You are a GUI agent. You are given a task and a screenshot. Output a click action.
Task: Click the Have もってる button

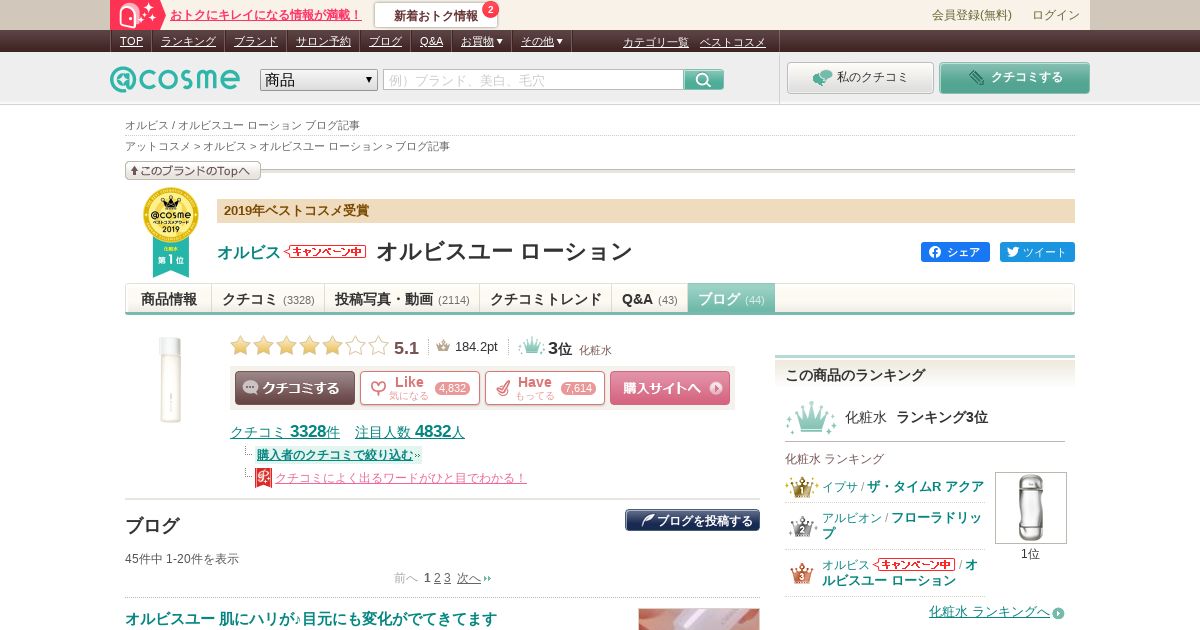pos(545,388)
